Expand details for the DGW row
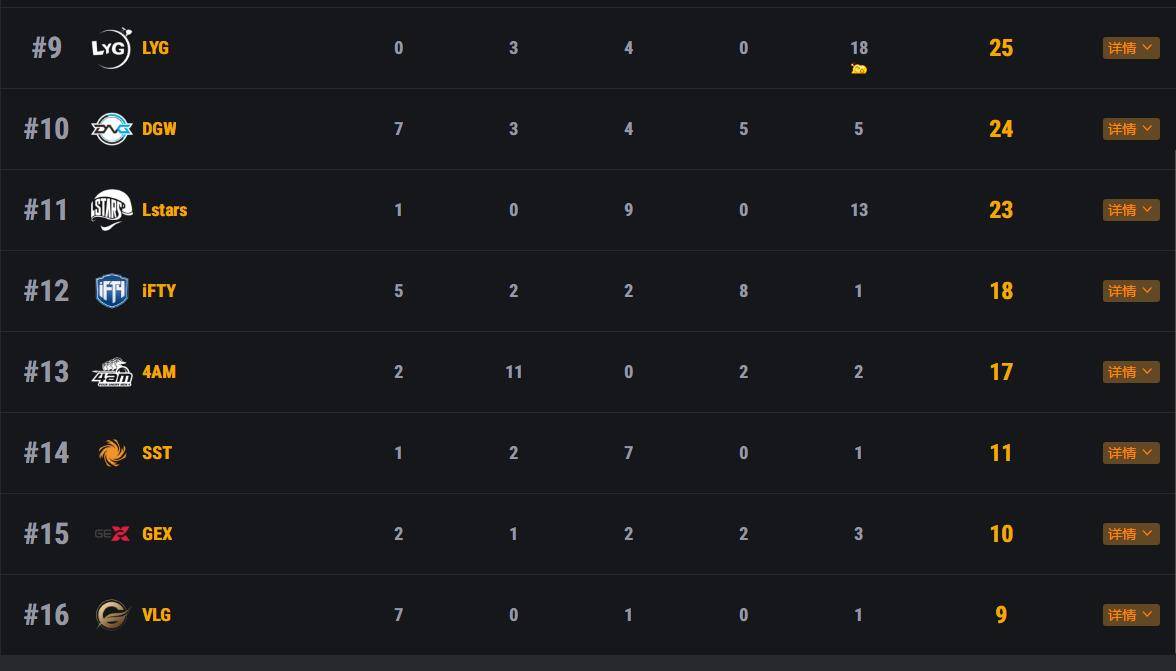This screenshot has width=1176, height=671. [1131, 129]
